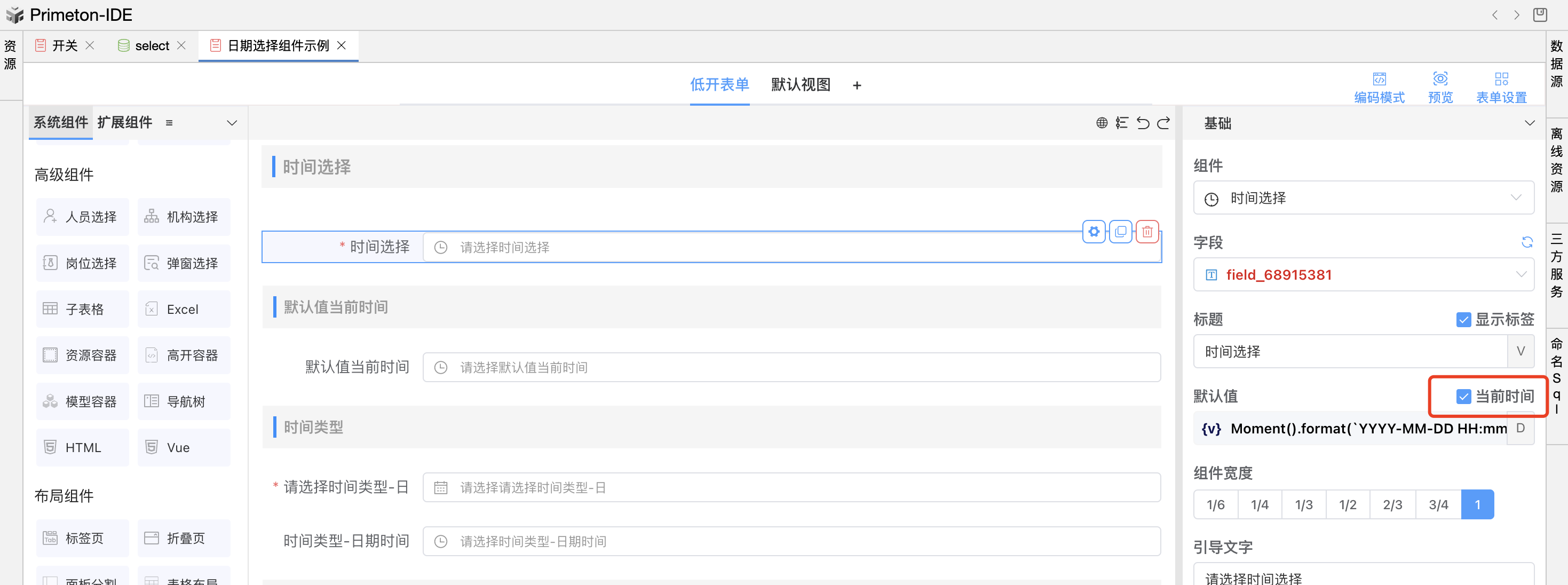Open the 组件 type dropdown (时间选择)
Image resolution: width=1568 pixels, height=585 pixels.
point(1363,198)
